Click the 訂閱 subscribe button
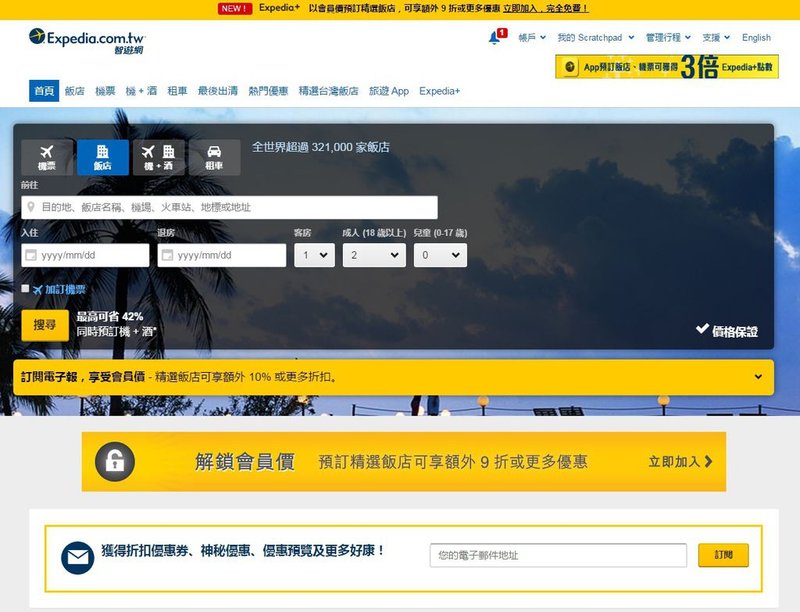 [723, 555]
